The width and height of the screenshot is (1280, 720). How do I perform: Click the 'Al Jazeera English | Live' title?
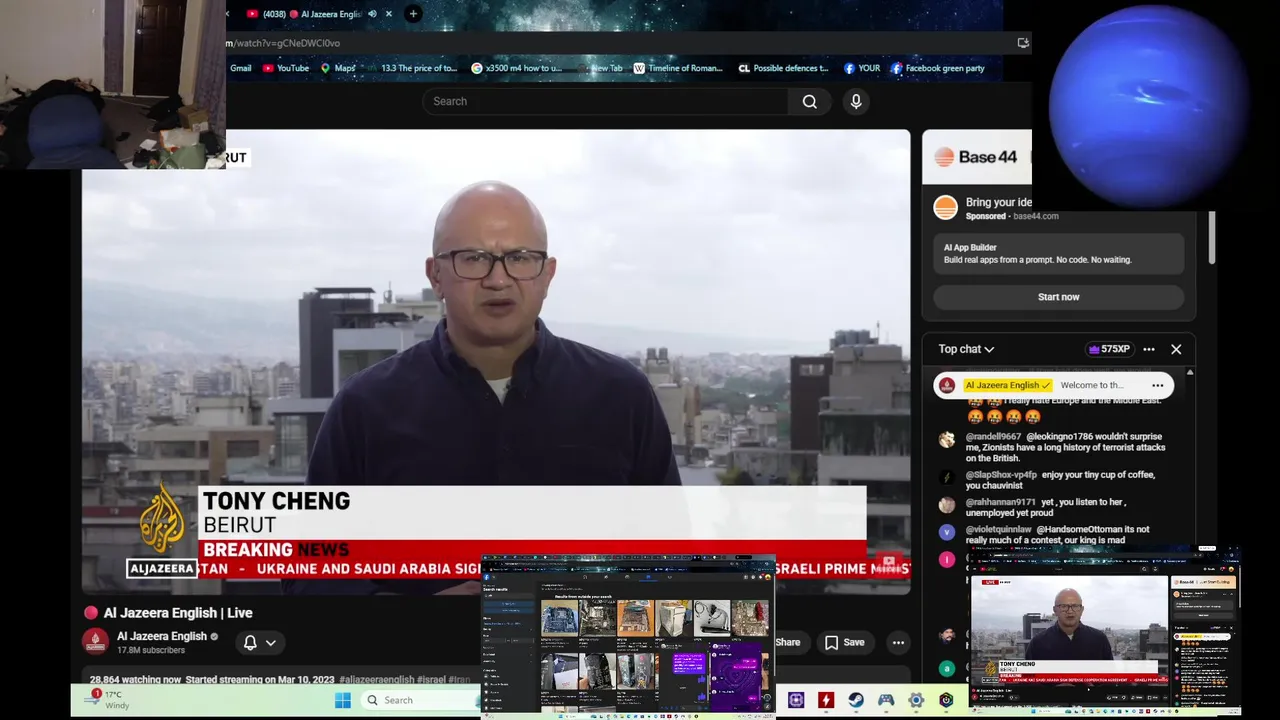pos(178,613)
